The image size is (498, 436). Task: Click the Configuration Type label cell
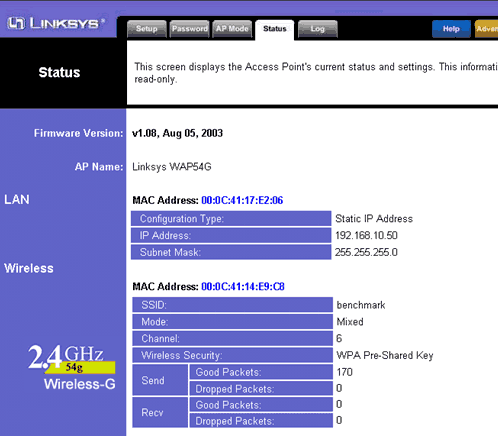click(231, 219)
